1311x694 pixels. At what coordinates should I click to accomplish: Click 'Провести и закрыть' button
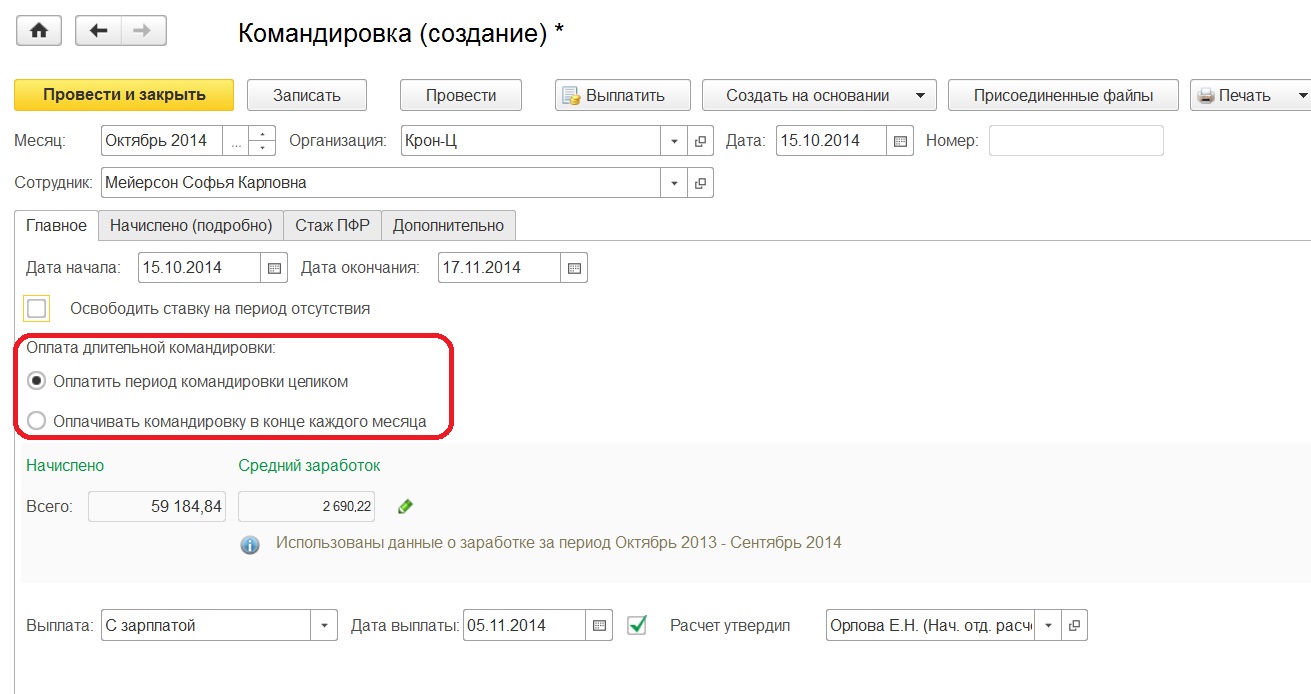(124, 95)
